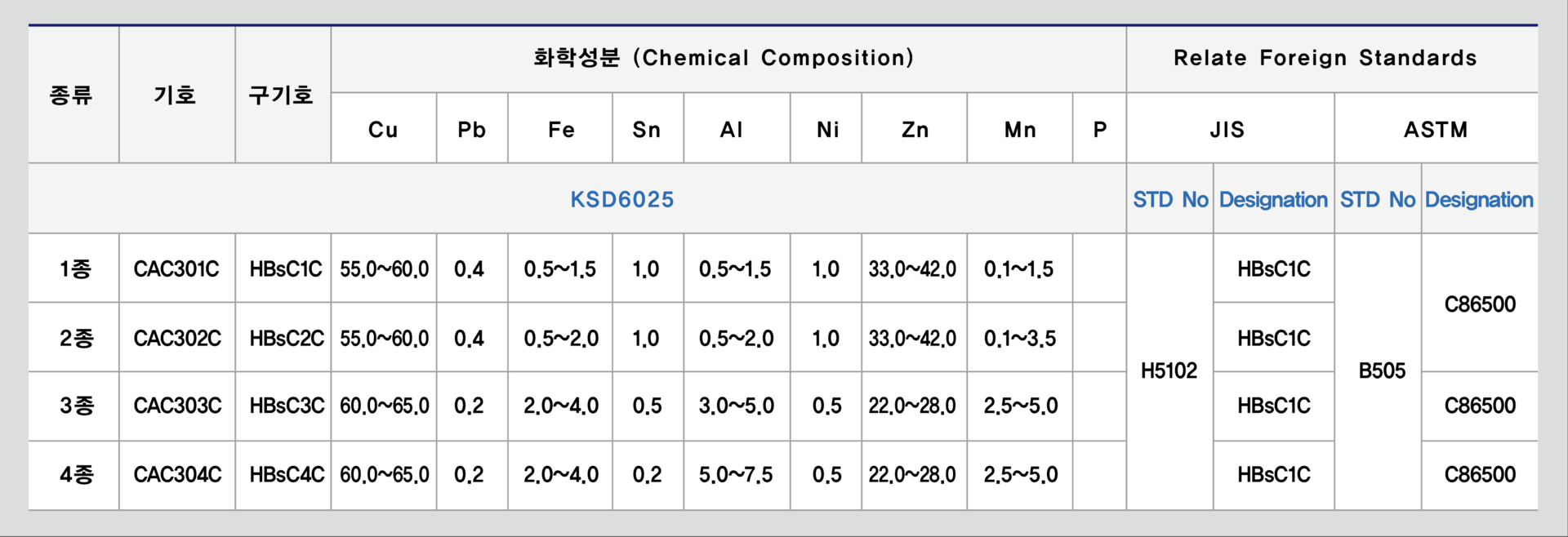Select the 3종 row label
Image resolution: width=1568 pixels, height=537 pixels.
[77, 406]
